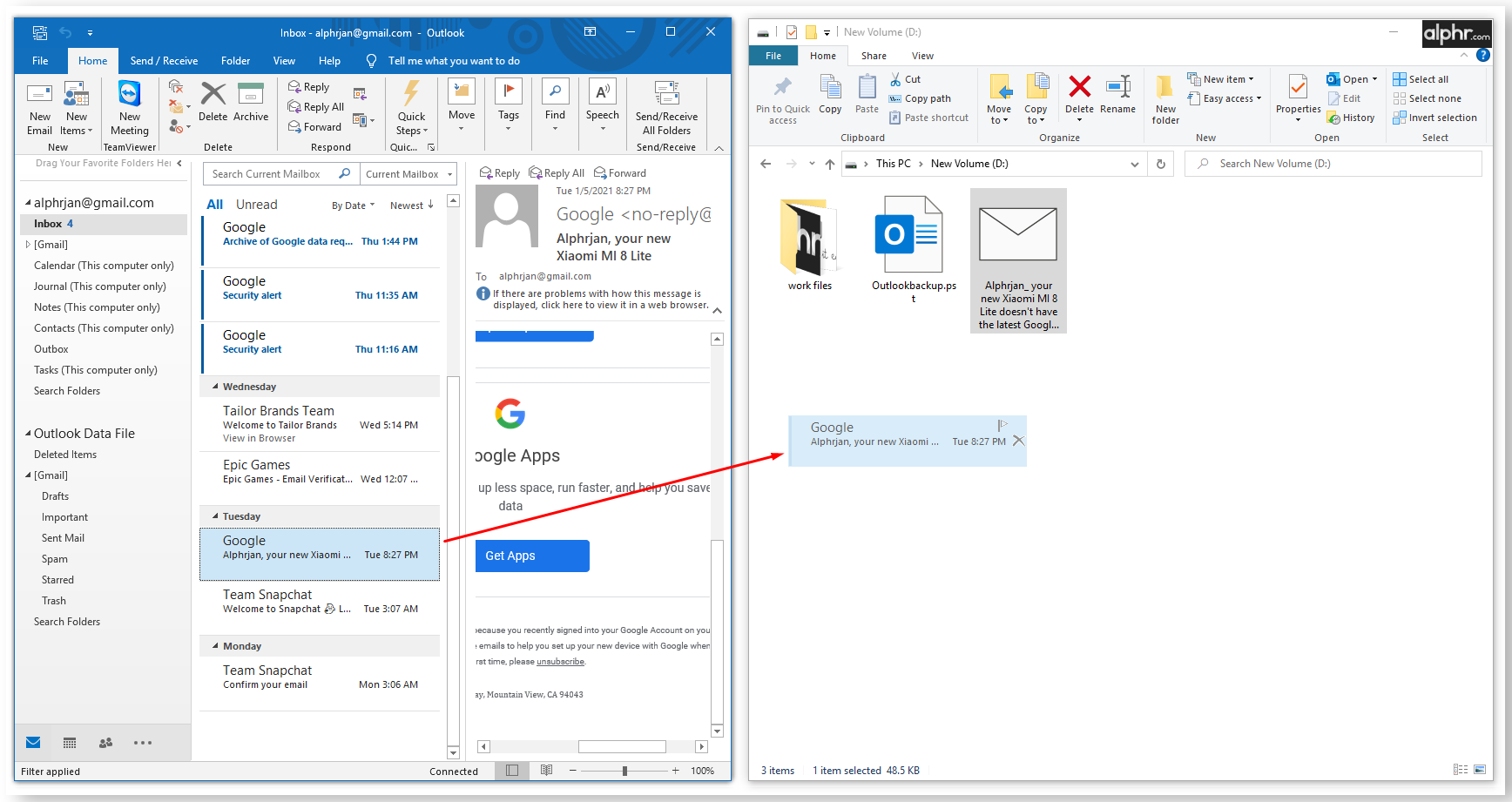This screenshot has width=1512, height=802.
Task: Open People view in Outlook navigation bar
Action: click(106, 743)
